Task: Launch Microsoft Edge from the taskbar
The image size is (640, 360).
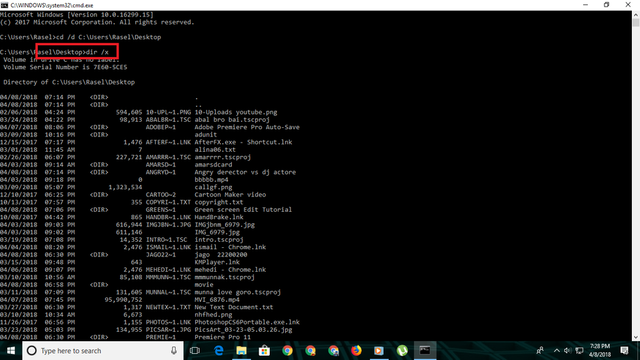Action: (219, 351)
